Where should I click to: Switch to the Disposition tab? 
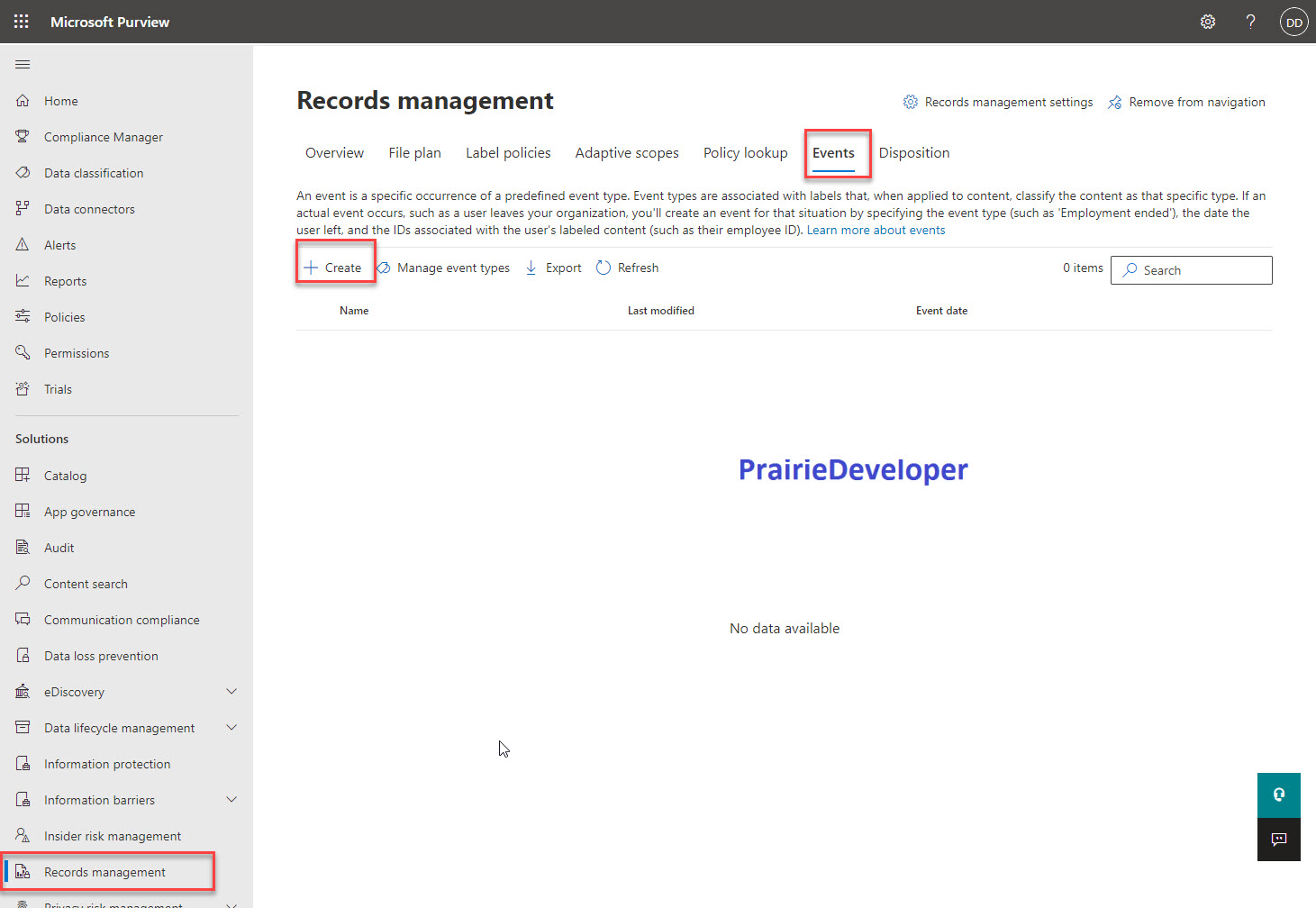point(914,153)
